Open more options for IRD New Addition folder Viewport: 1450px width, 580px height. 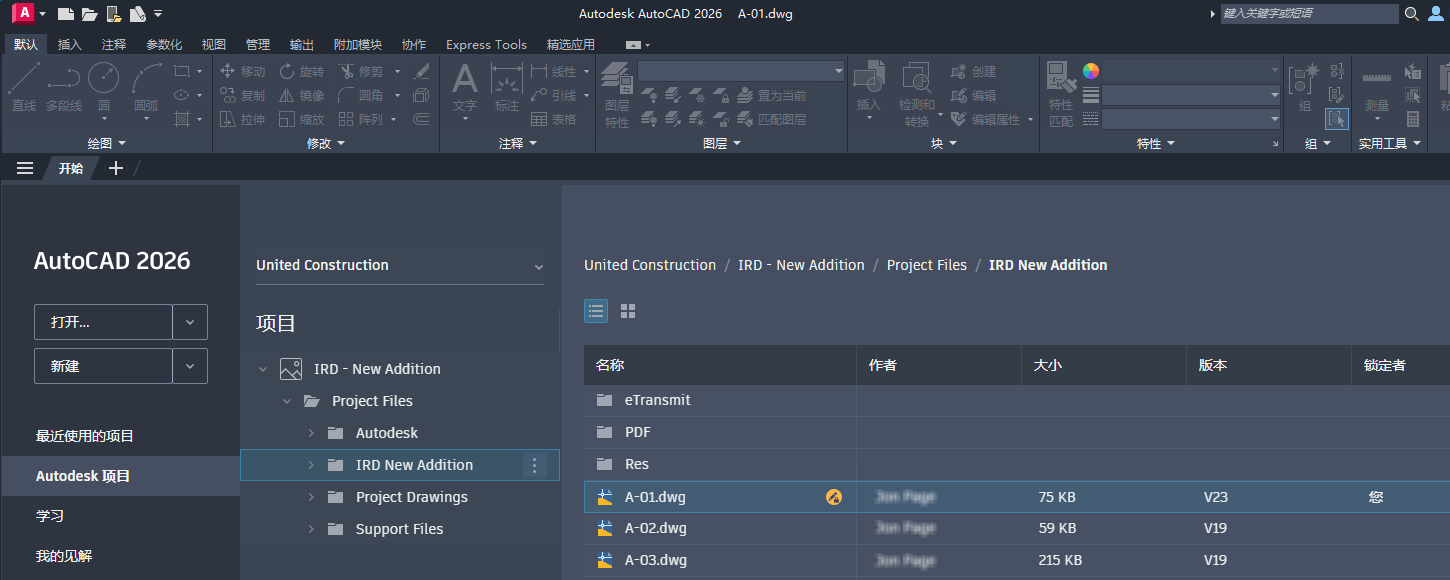point(534,465)
